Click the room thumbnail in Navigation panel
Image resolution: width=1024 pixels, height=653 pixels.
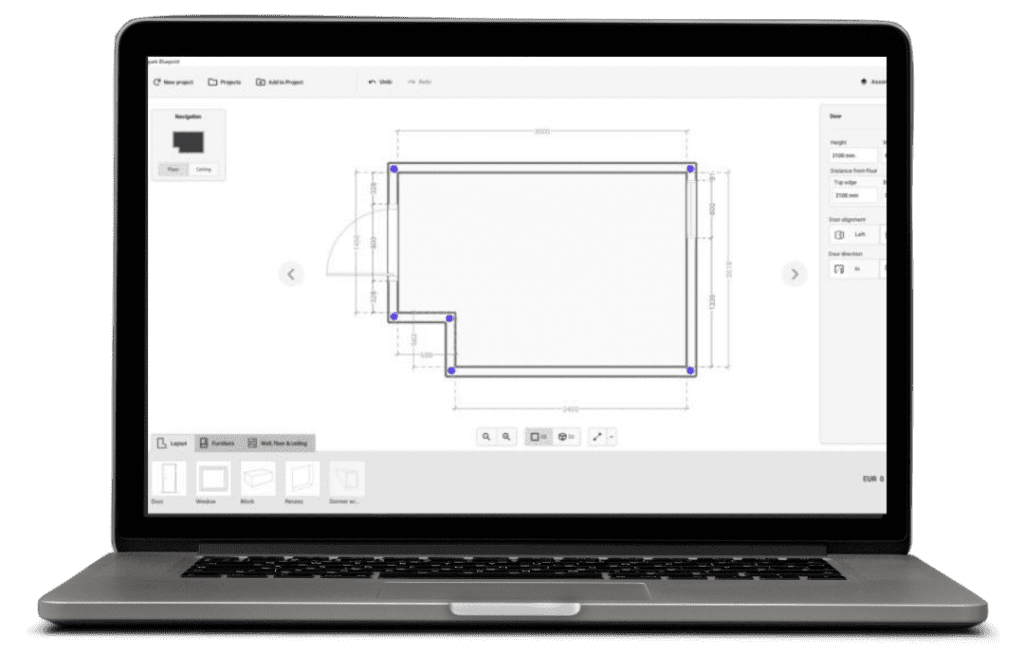(x=188, y=142)
